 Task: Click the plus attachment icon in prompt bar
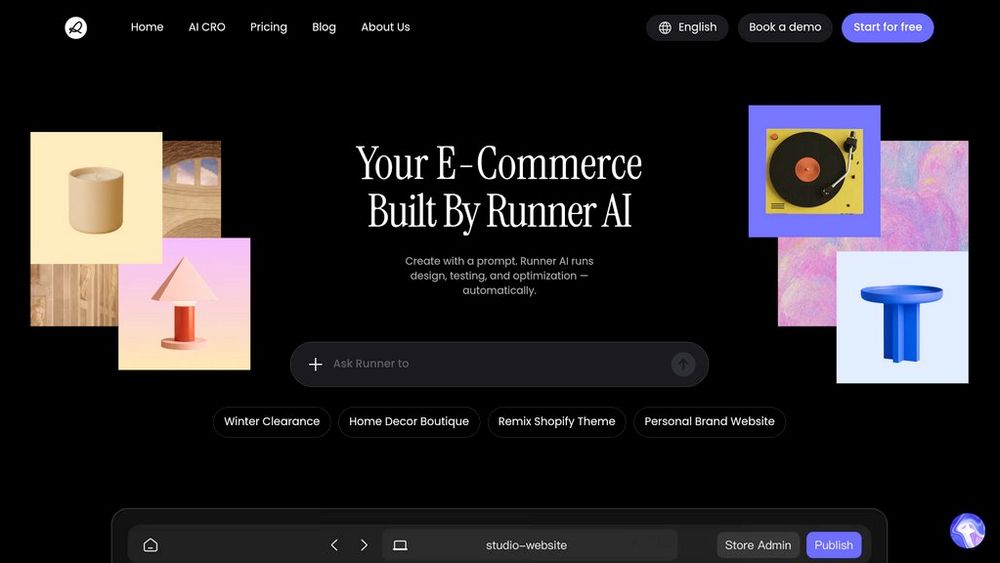[315, 364]
